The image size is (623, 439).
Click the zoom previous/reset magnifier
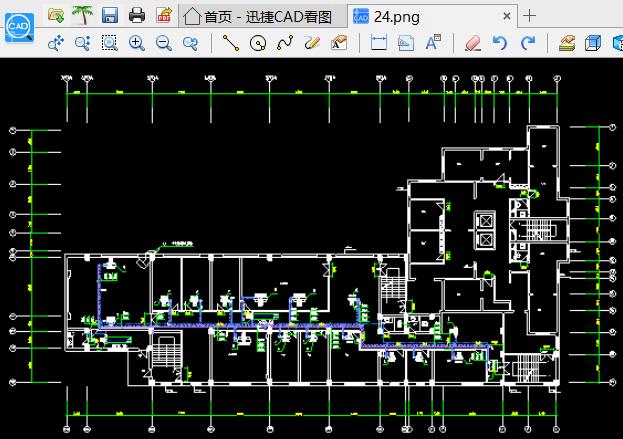[190, 43]
